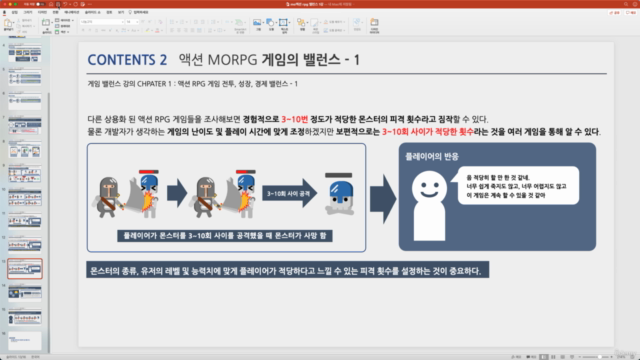
Task: Click the '몬스터의 종류, 유저의 레벨' summary bar
Action: [x=287, y=271]
